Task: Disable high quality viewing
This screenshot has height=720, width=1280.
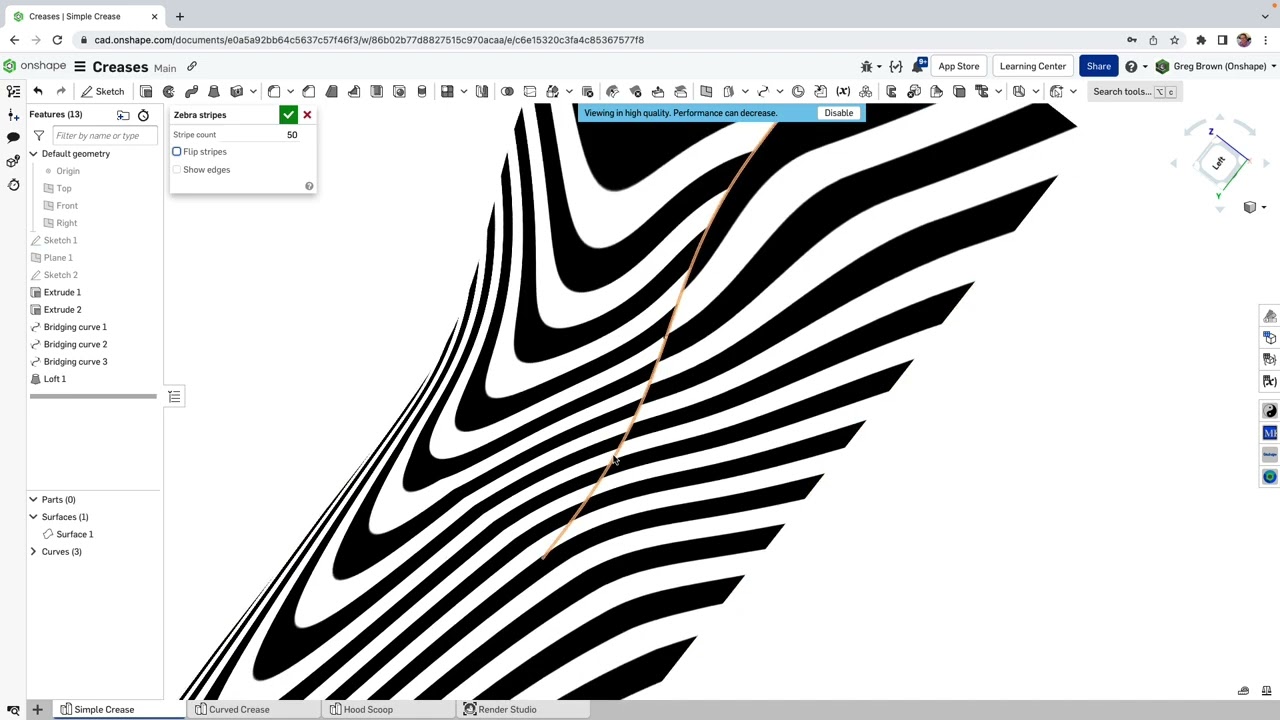Action: pyautogui.click(x=838, y=113)
